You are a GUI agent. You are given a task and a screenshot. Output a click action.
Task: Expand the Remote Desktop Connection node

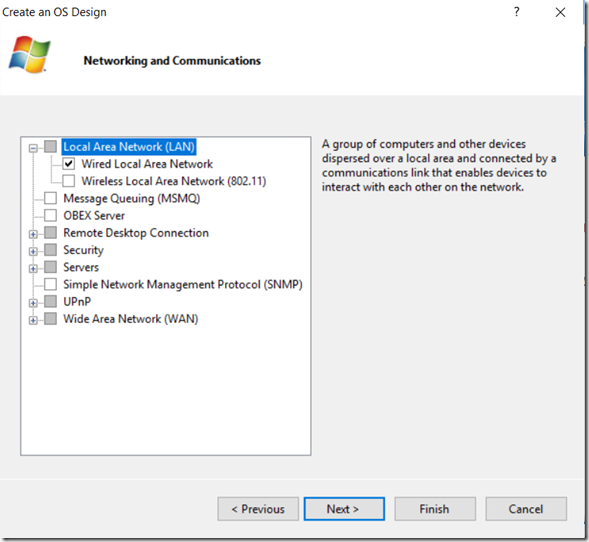pos(33,234)
